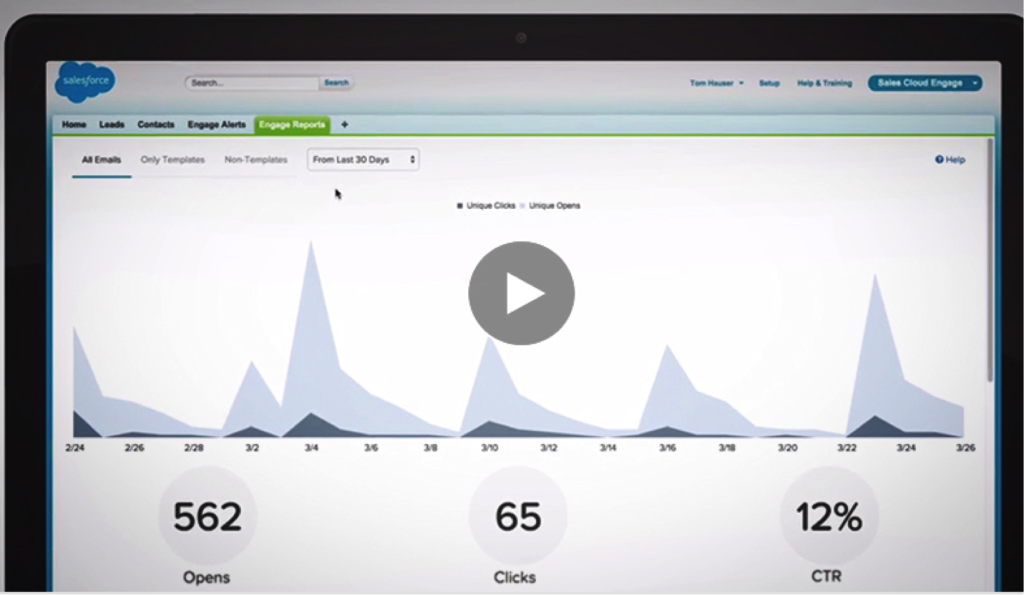The width and height of the screenshot is (1024, 595).
Task: Go to the Contacts tab
Action: tap(156, 125)
